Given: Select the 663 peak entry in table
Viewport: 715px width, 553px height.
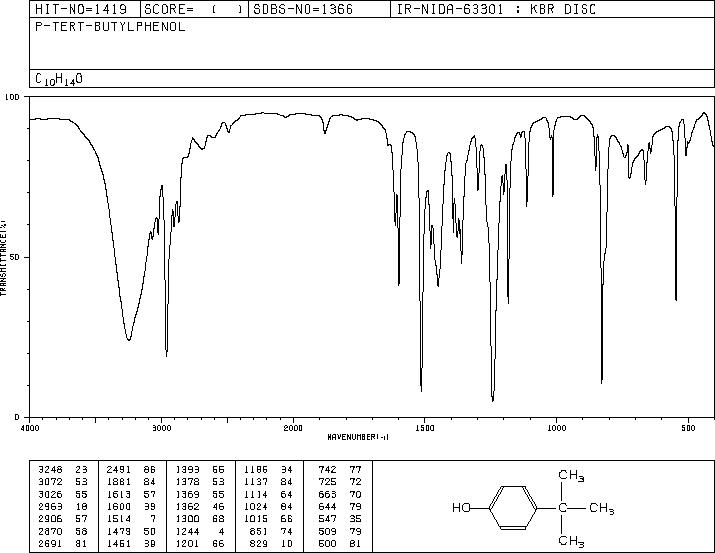Looking at the screenshot, I should pos(340,494).
